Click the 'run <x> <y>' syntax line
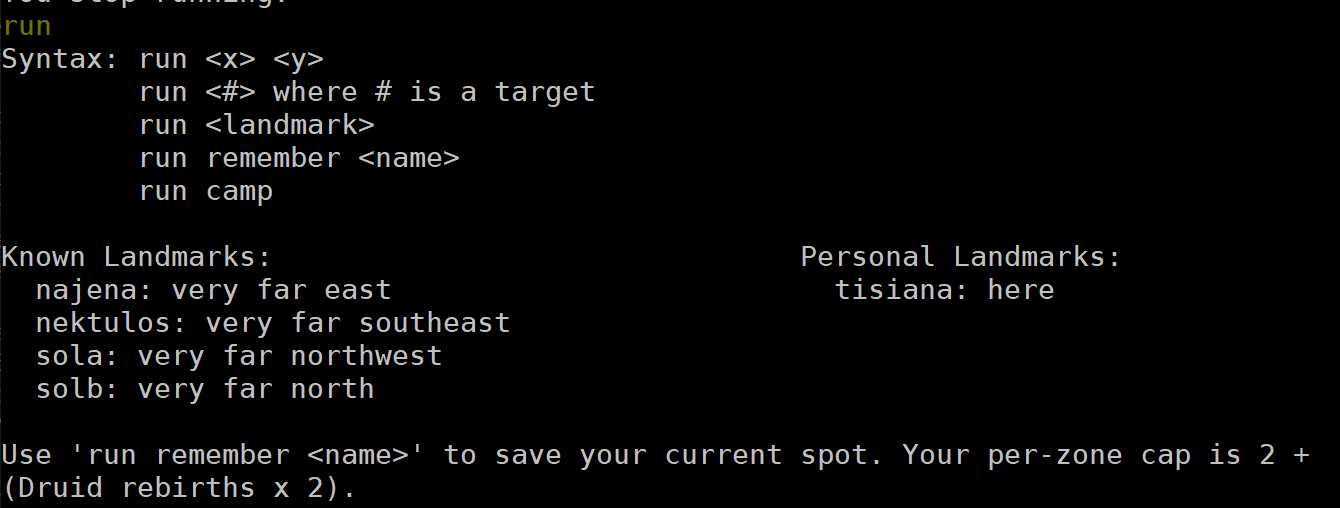Viewport: 1340px width, 508px height. 231,59
